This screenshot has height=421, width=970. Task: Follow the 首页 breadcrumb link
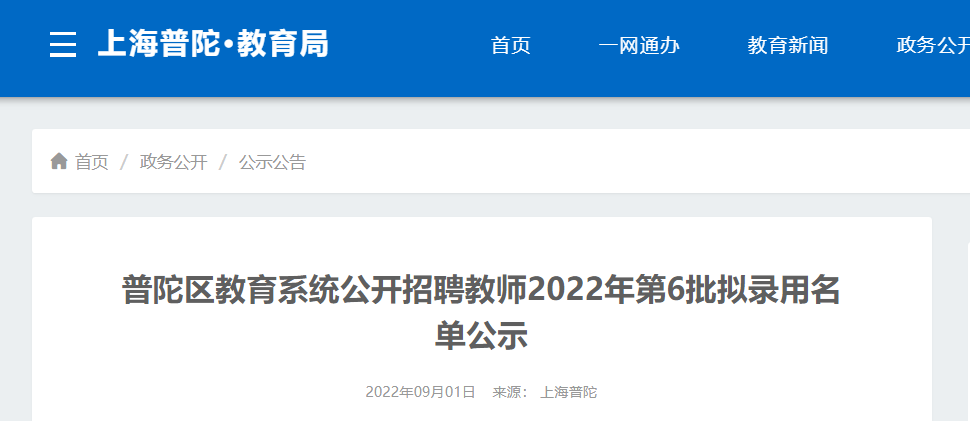(x=92, y=163)
